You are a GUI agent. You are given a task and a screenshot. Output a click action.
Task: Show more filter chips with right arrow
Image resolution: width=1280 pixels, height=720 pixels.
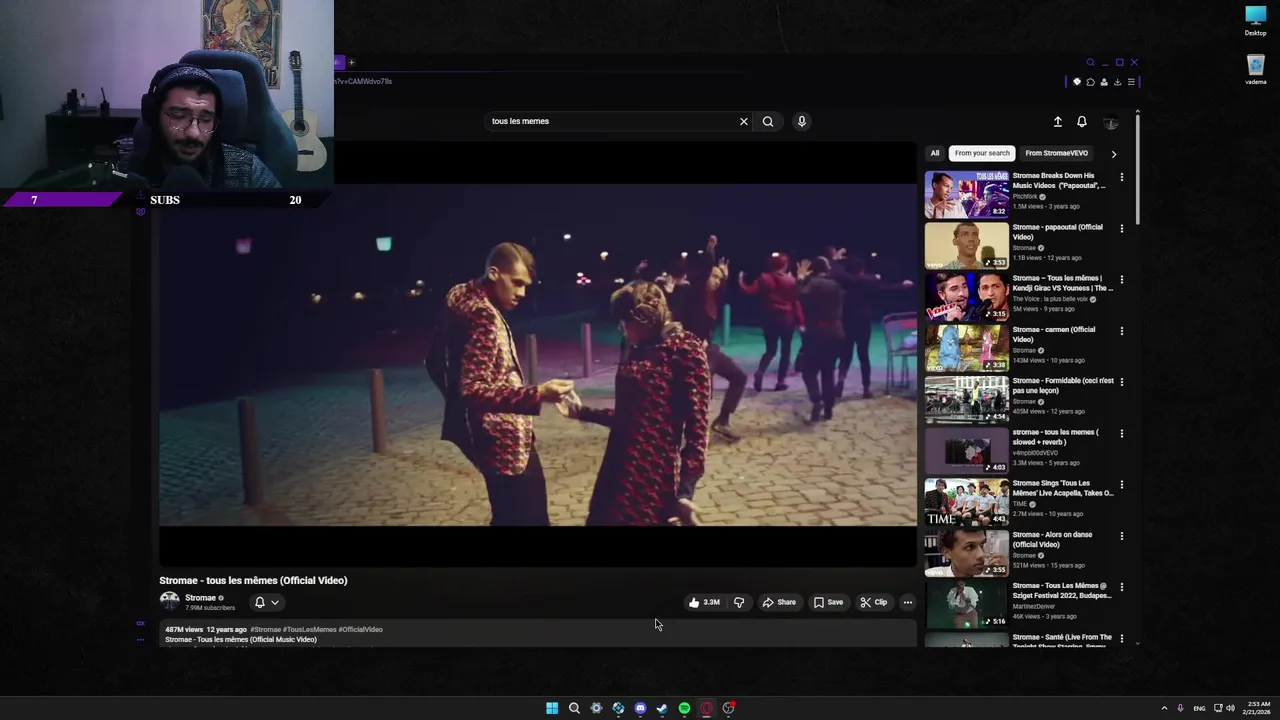click(1114, 154)
